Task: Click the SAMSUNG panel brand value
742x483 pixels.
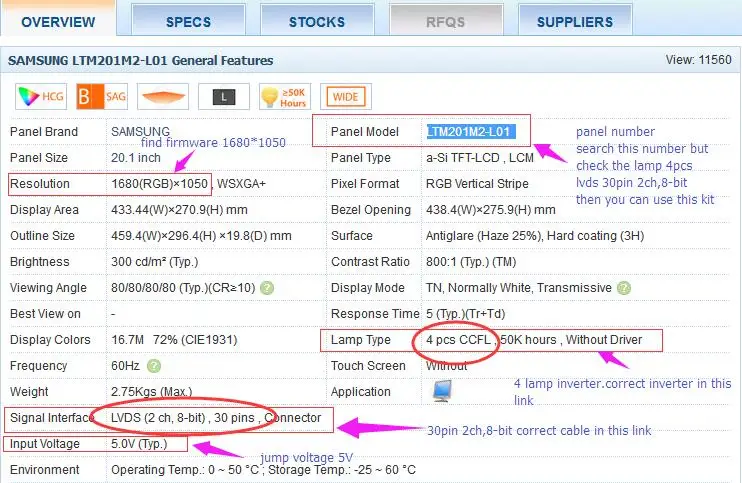Action: pos(141,132)
